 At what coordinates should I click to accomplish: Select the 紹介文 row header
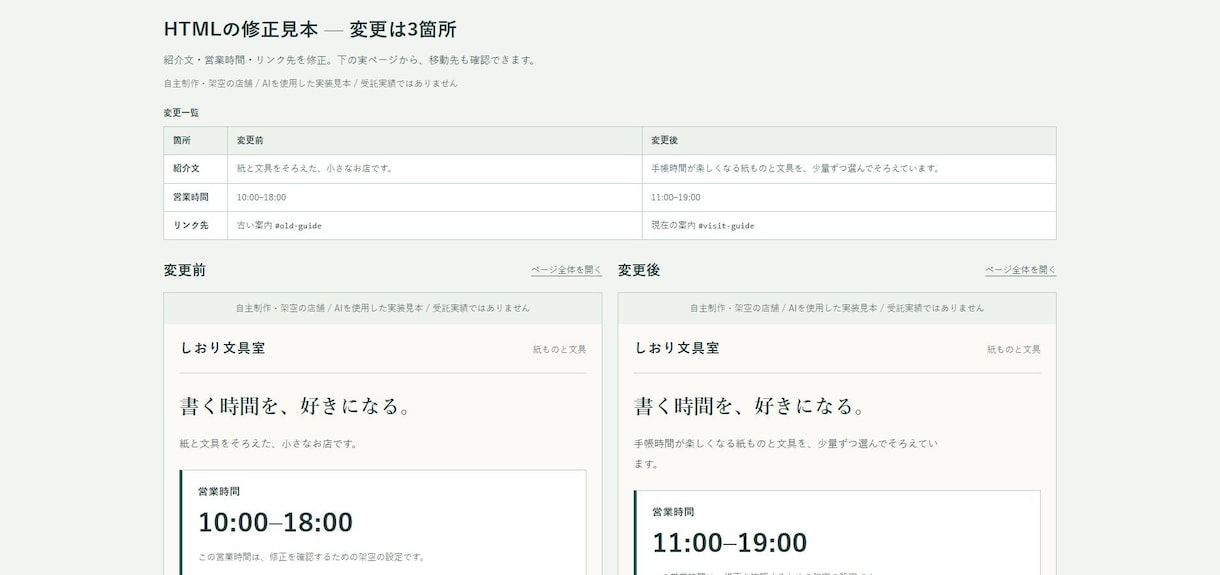click(195, 168)
